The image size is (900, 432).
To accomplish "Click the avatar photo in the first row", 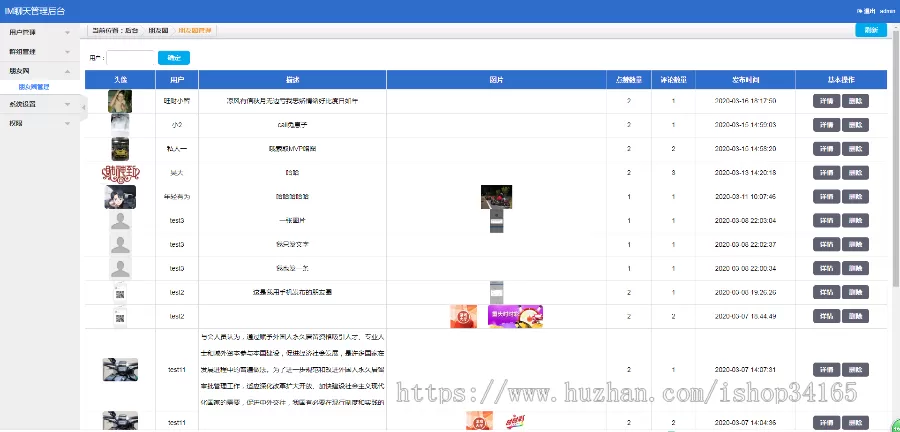I will point(120,101).
